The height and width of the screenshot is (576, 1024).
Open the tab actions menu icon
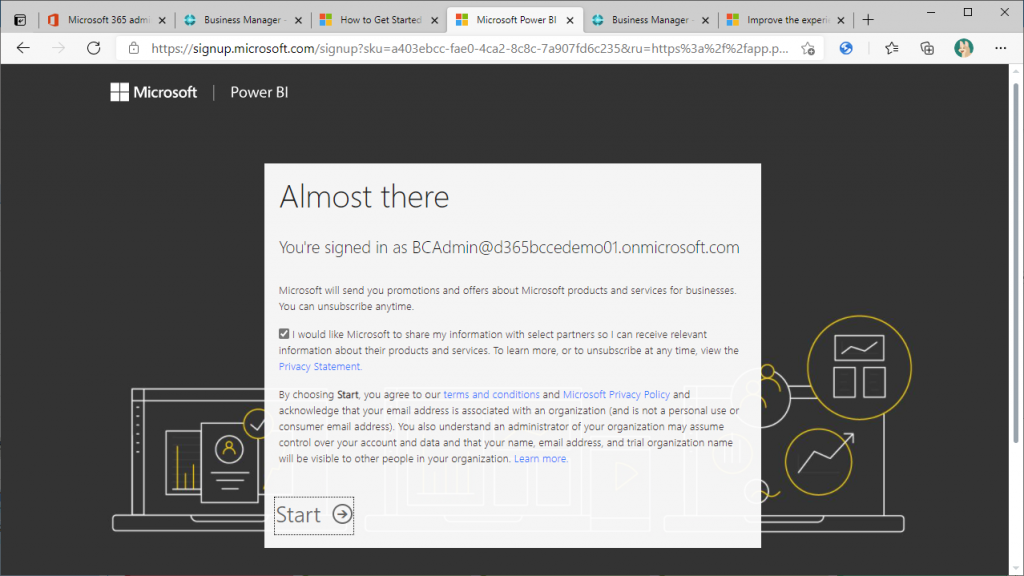20,20
